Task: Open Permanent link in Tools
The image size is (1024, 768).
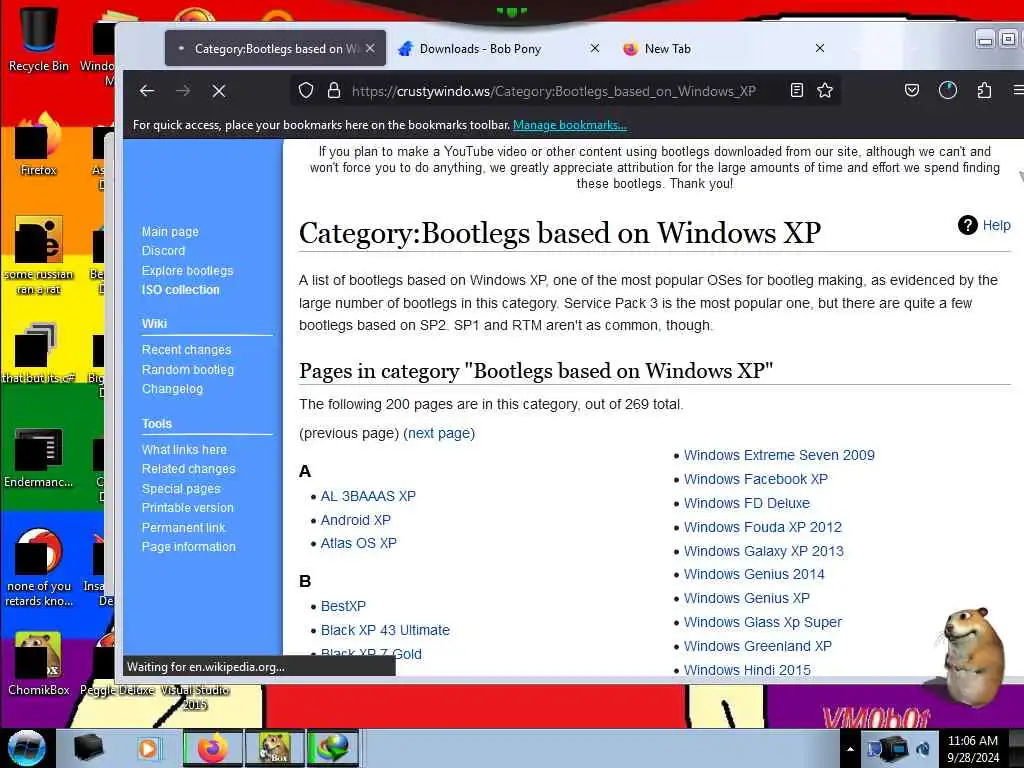Action: pos(183,527)
